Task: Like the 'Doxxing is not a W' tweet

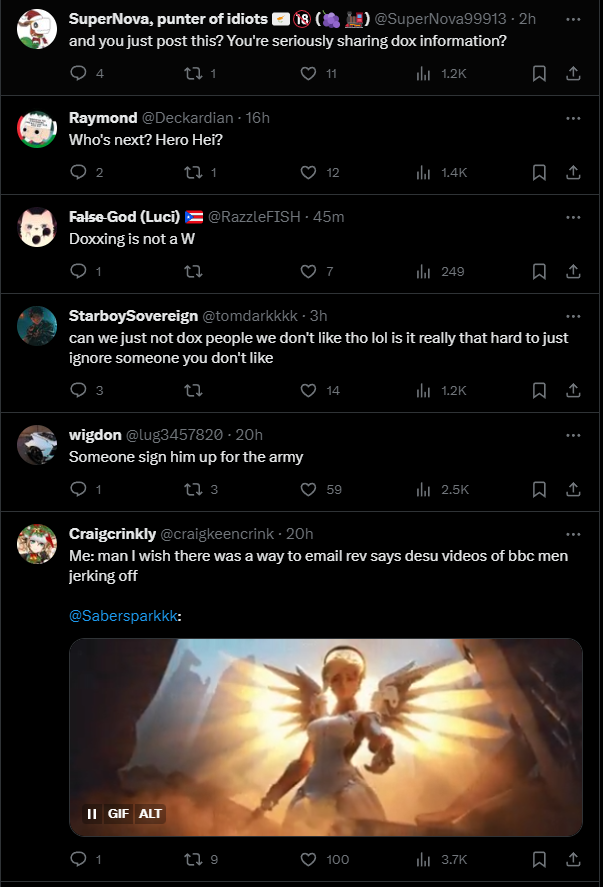Action: tap(309, 271)
